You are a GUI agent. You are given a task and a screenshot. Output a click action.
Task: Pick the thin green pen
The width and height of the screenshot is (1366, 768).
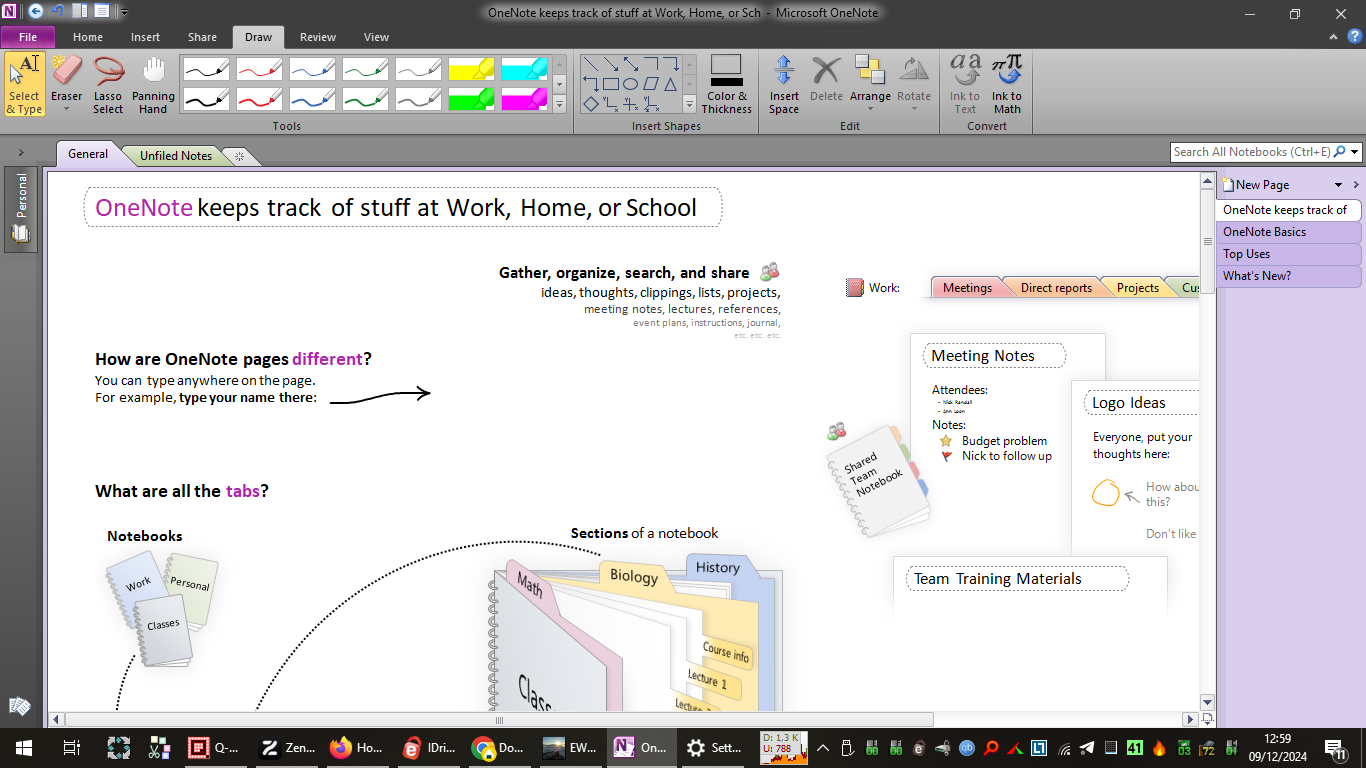pos(365,69)
